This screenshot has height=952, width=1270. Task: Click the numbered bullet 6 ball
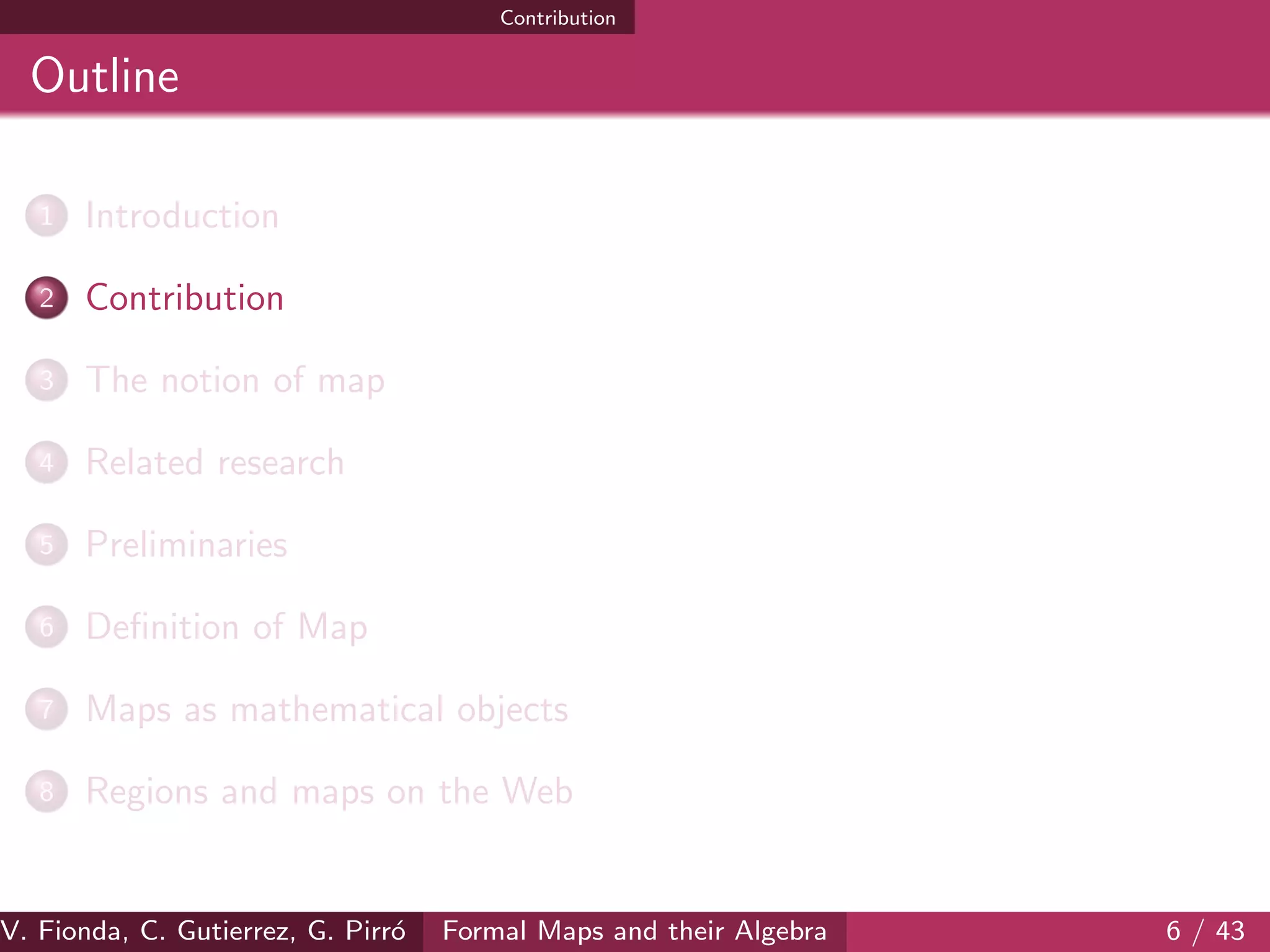point(47,627)
